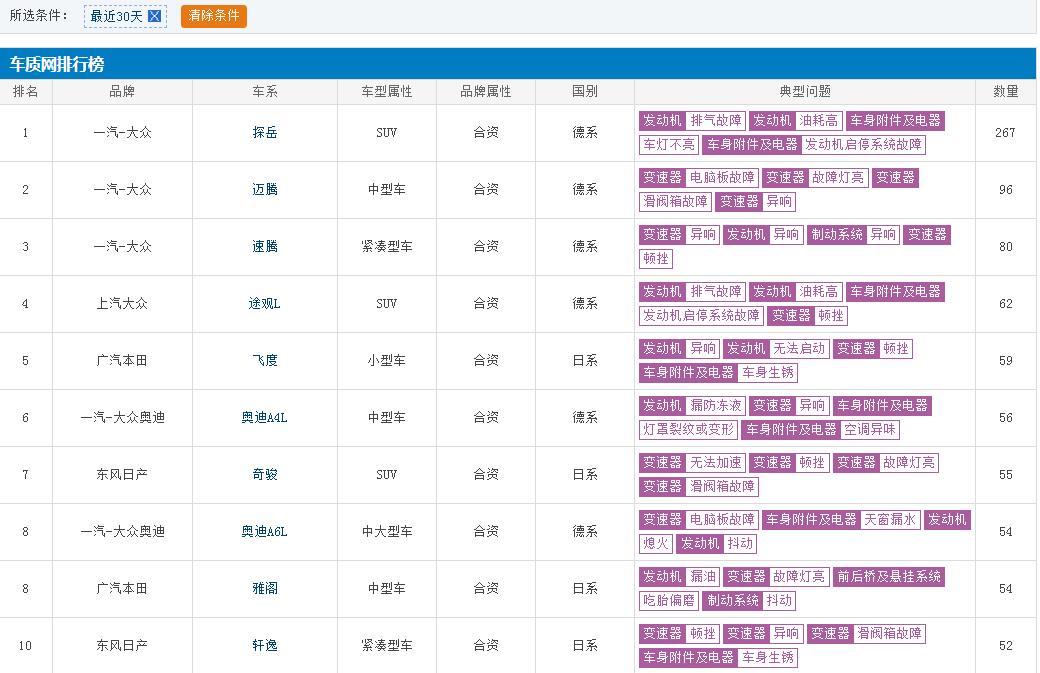Open the 速腾 car series link
The image size is (1040, 673).
click(x=265, y=247)
